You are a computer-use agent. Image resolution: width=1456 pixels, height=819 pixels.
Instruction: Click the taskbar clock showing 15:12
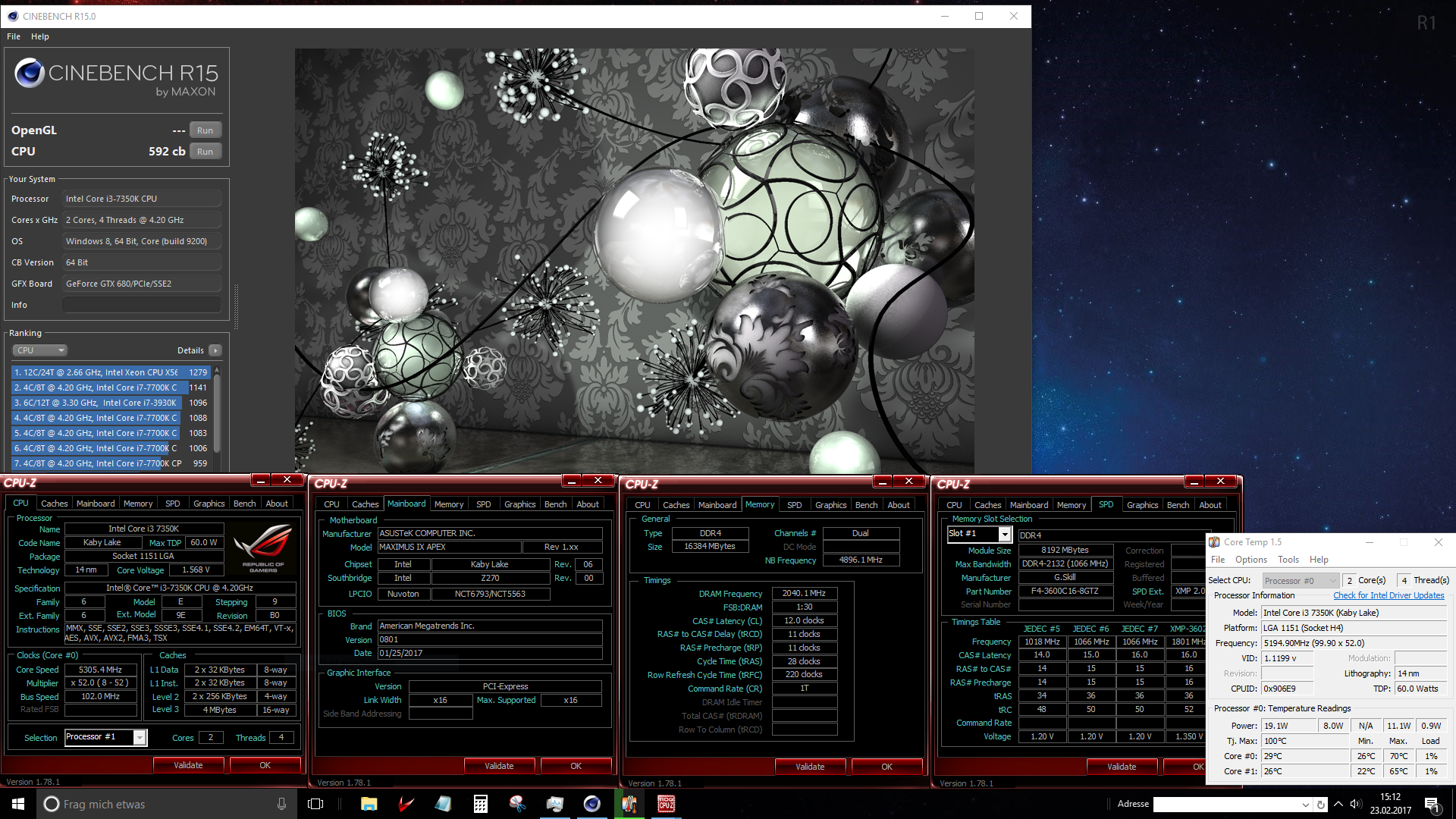click(1391, 804)
